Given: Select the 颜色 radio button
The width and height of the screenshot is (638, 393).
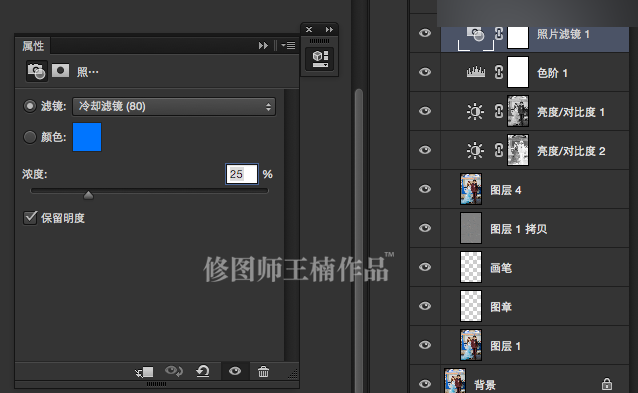Looking at the screenshot, I should (30, 137).
